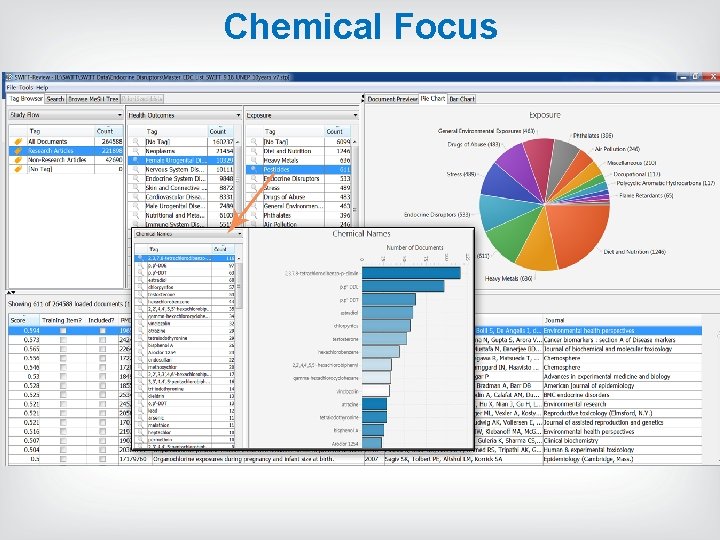Tick Included checkbox for score 0.507
The image size is (720, 540).
tap(102, 441)
